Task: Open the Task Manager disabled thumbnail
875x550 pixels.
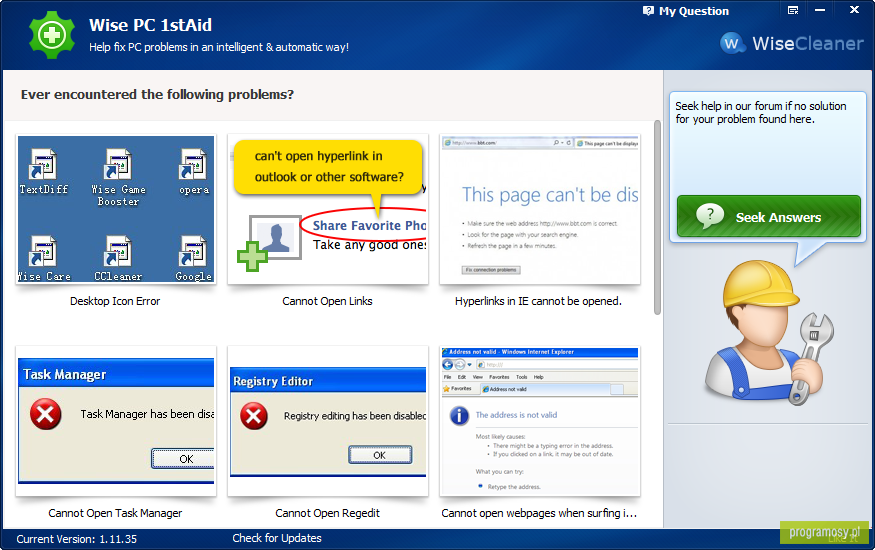Action: tap(116, 421)
